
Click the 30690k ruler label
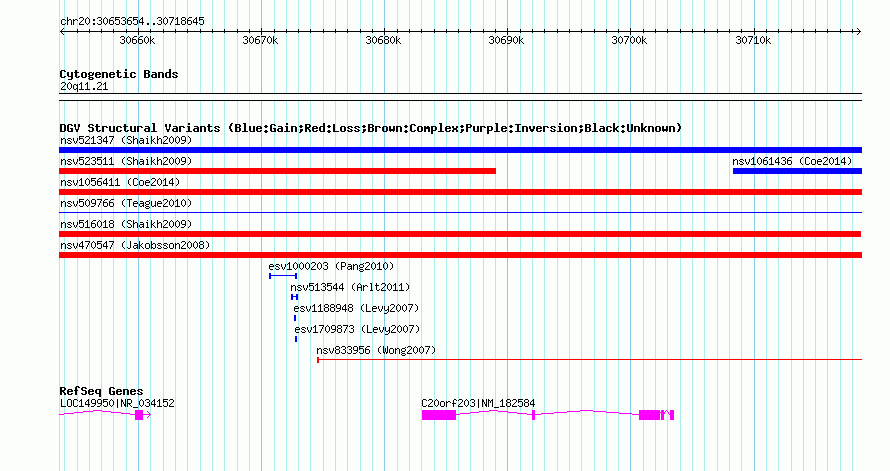coord(506,40)
